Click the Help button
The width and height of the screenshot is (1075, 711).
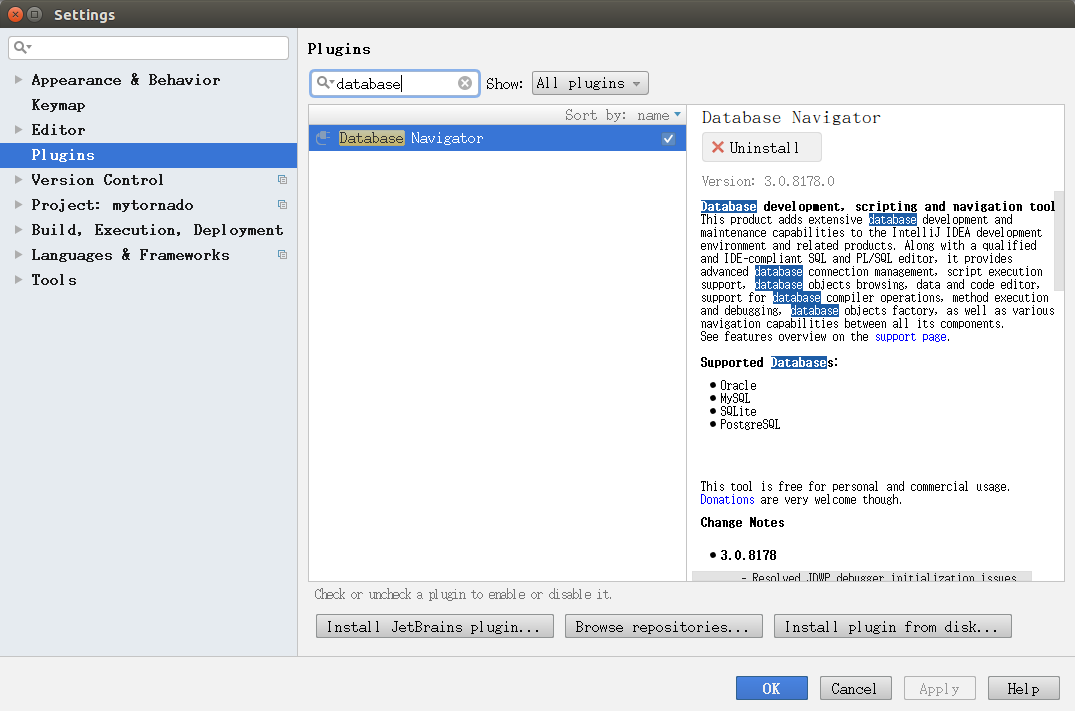pos(1024,688)
